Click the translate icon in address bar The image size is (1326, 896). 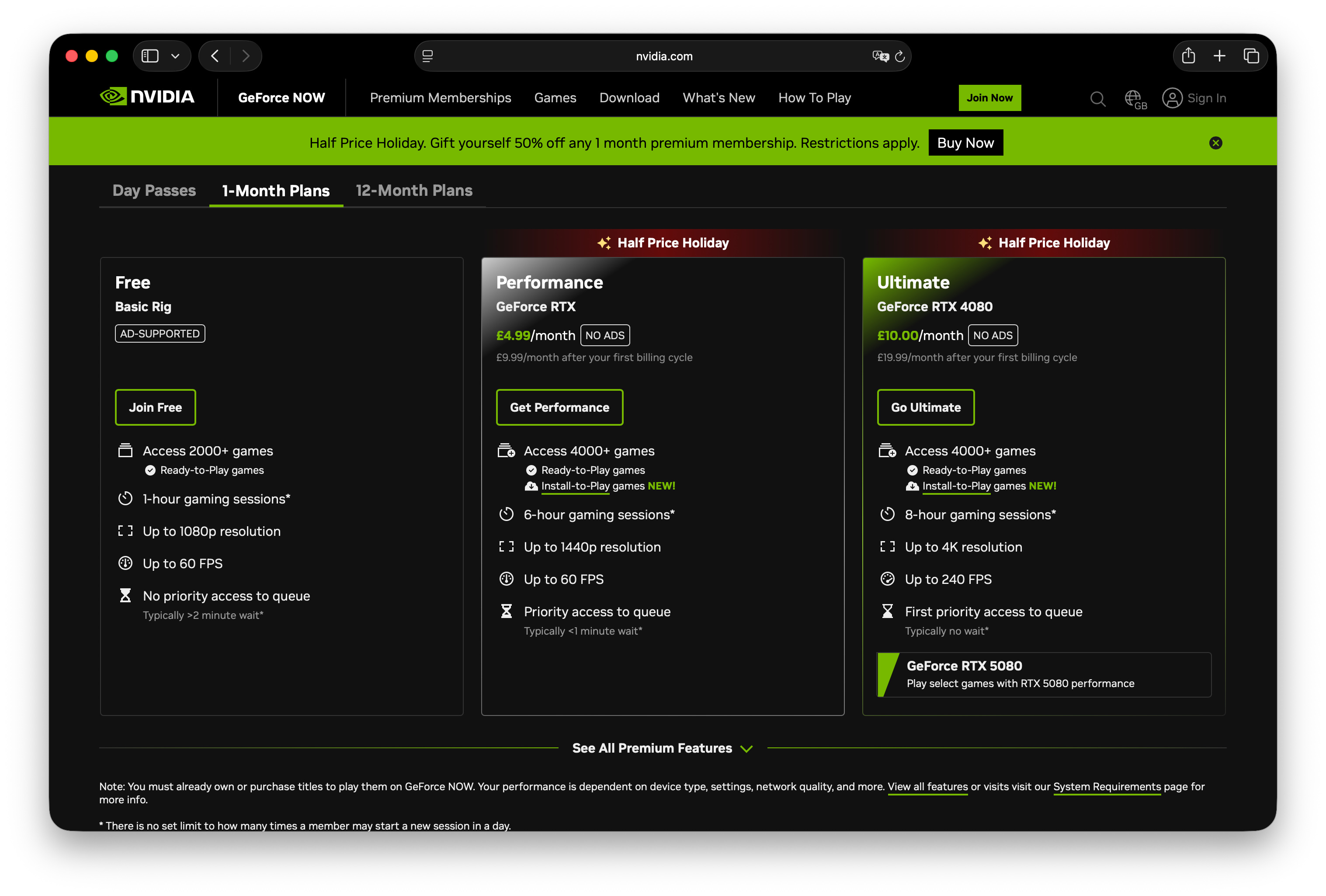click(x=880, y=56)
